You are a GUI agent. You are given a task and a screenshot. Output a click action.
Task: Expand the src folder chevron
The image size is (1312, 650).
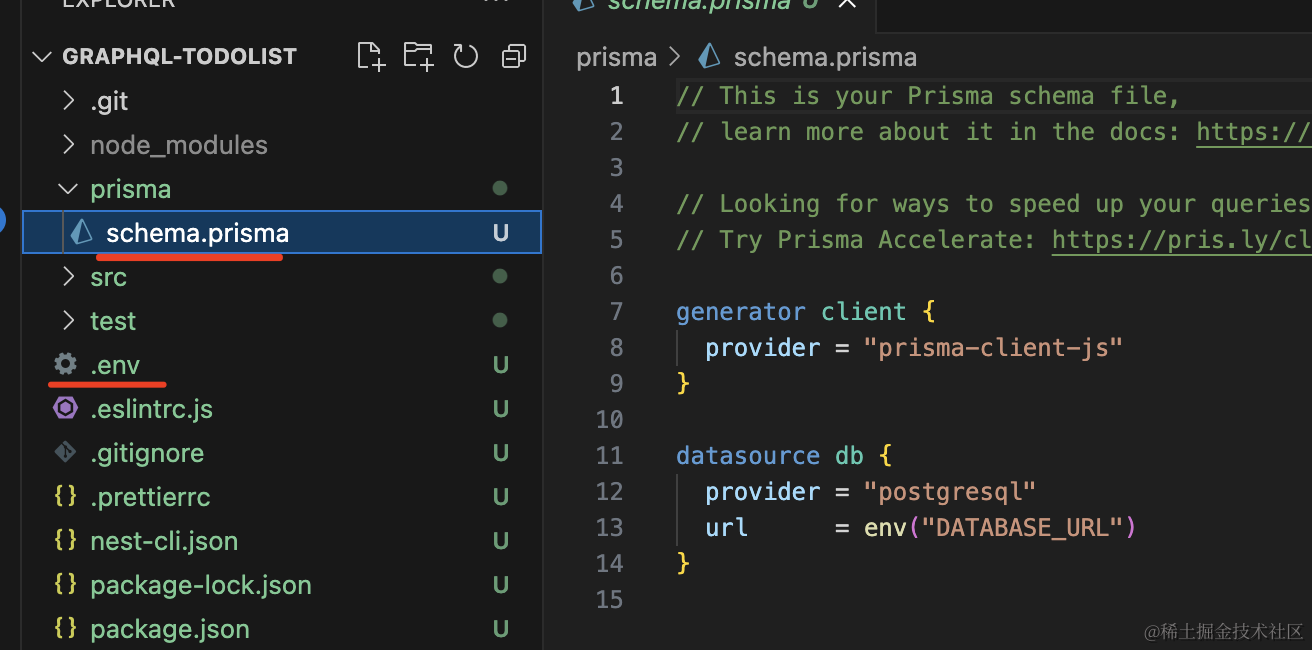click(x=68, y=277)
